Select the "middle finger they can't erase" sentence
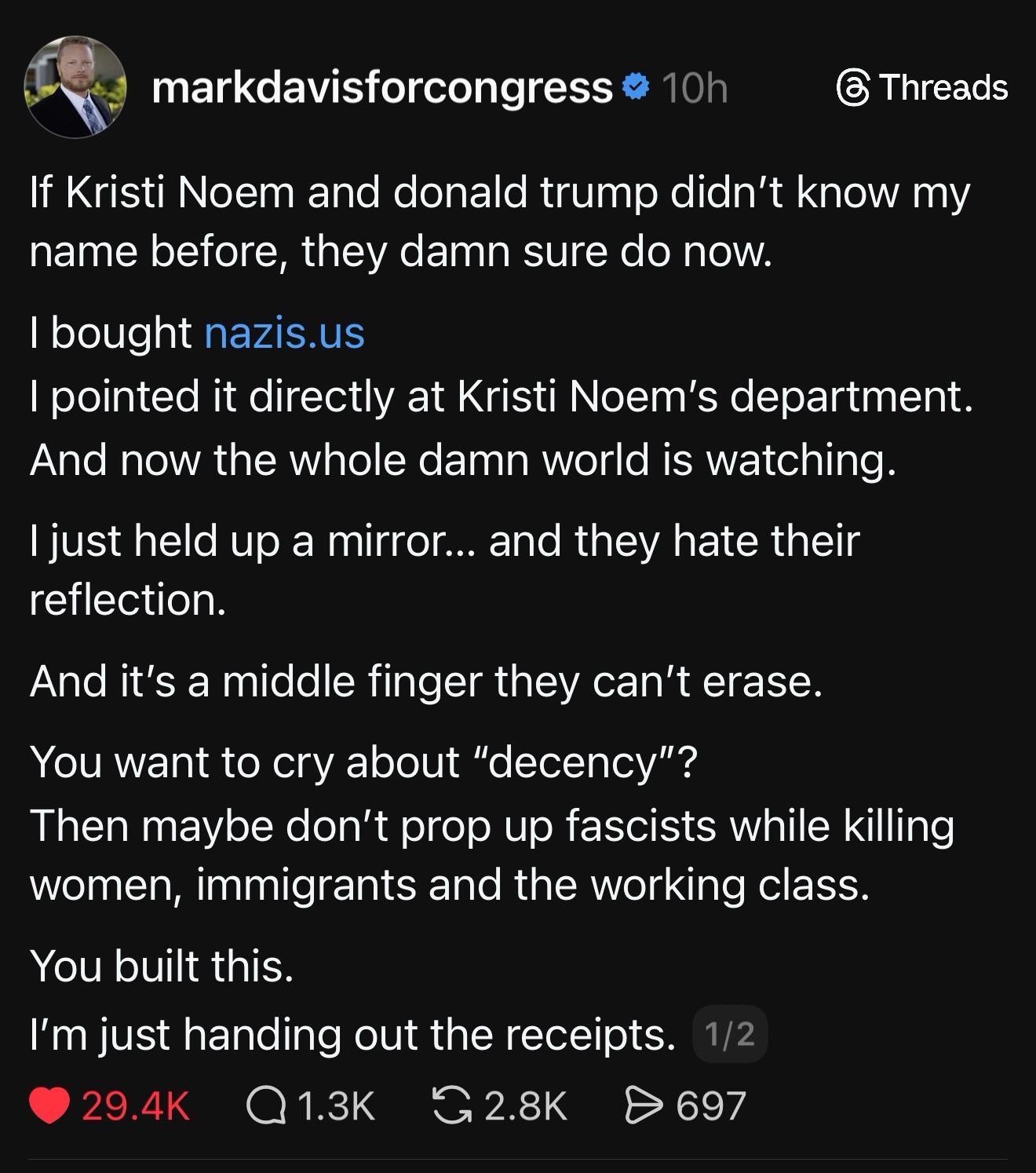Viewport: 1036px width, 1173px height. [x=426, y=681]
